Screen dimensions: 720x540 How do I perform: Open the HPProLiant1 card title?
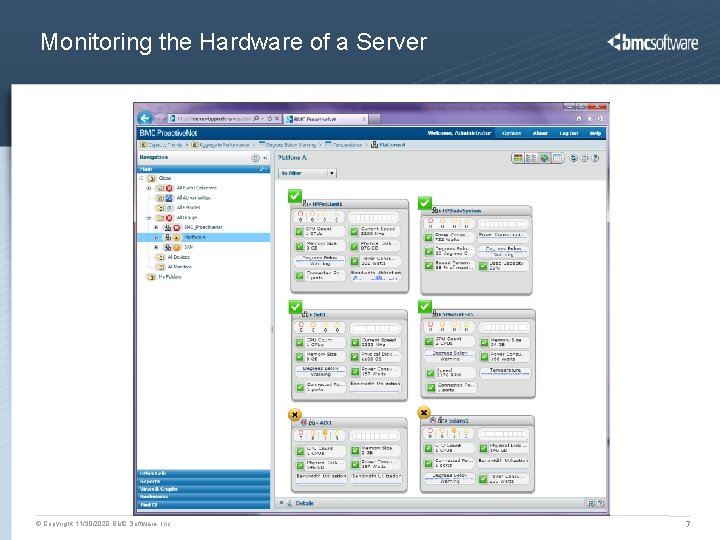point(327,204)
